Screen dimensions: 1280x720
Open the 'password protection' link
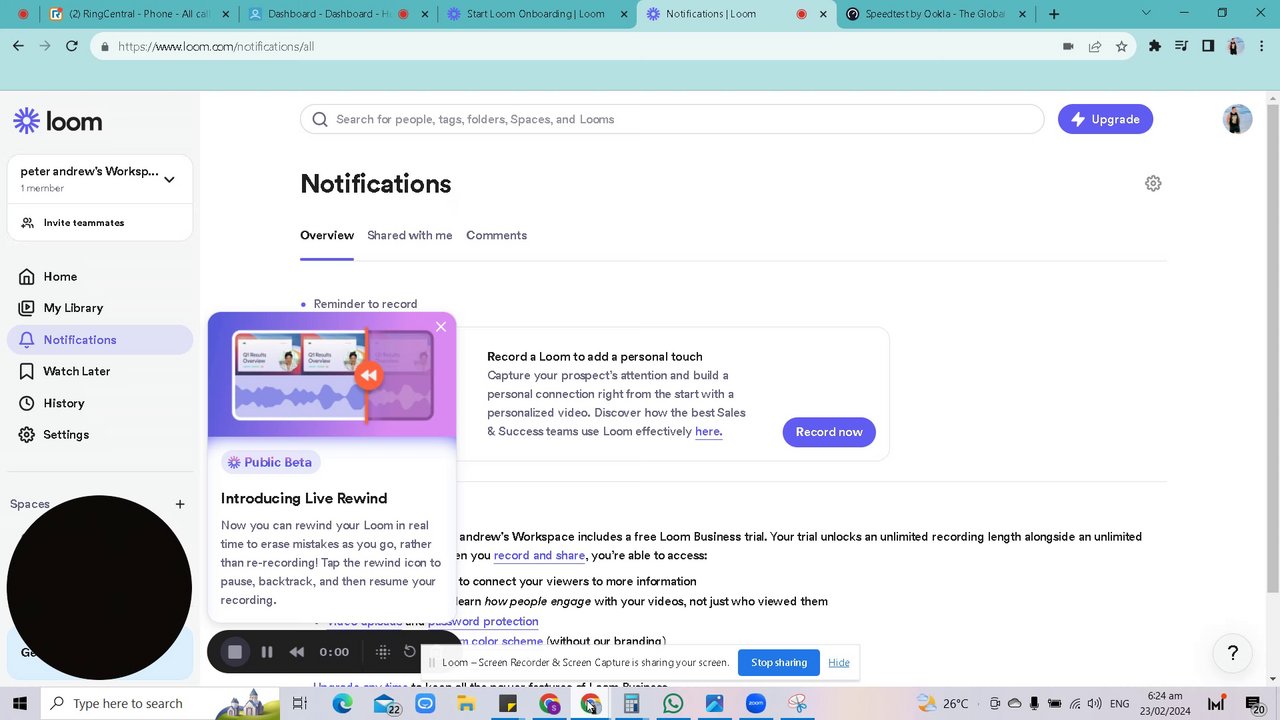pyautogui.click(x=483, y=621)
